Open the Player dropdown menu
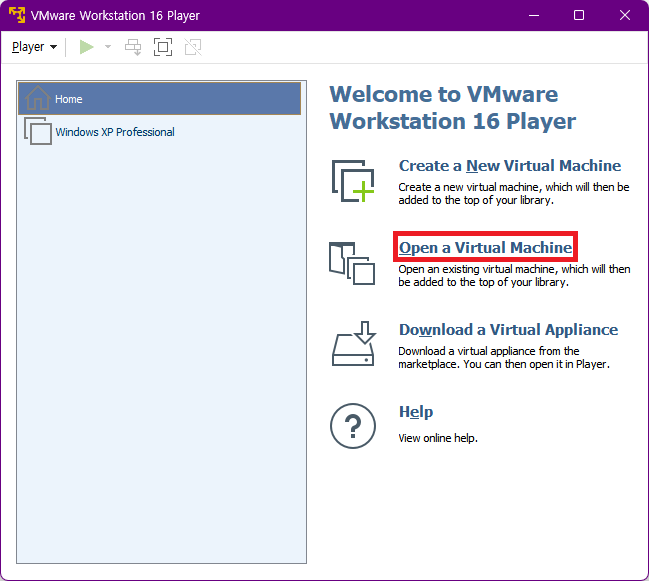 (x=34, y=47)
